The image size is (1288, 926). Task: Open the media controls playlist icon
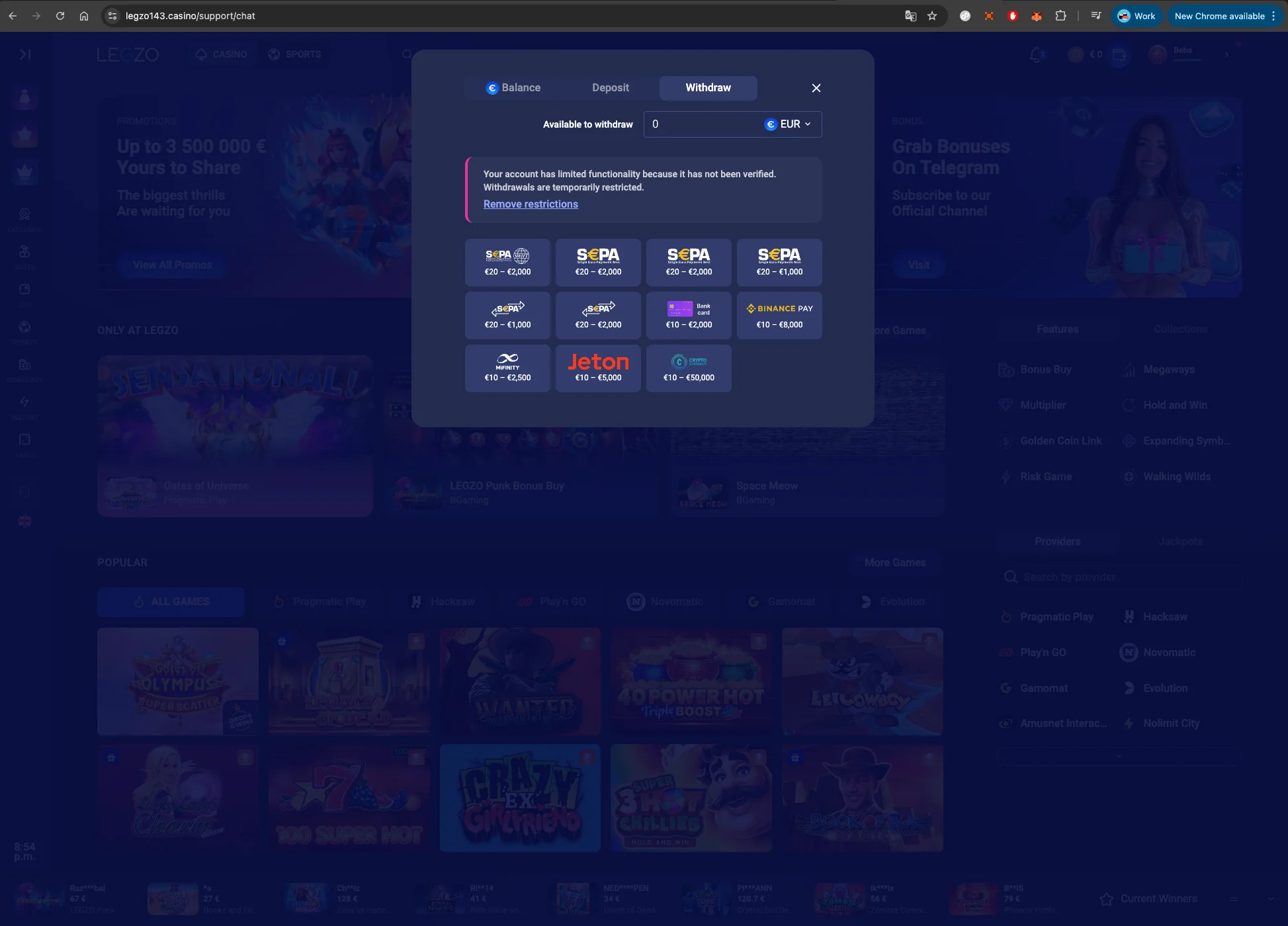click(x=1096, y=16)
